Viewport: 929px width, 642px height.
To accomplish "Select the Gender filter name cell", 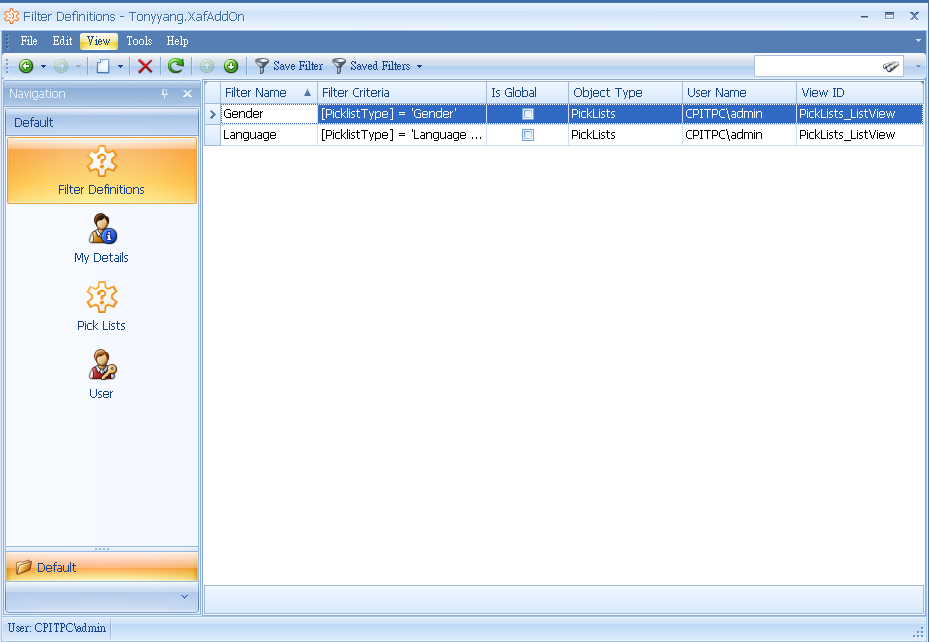I will point(269,114).
